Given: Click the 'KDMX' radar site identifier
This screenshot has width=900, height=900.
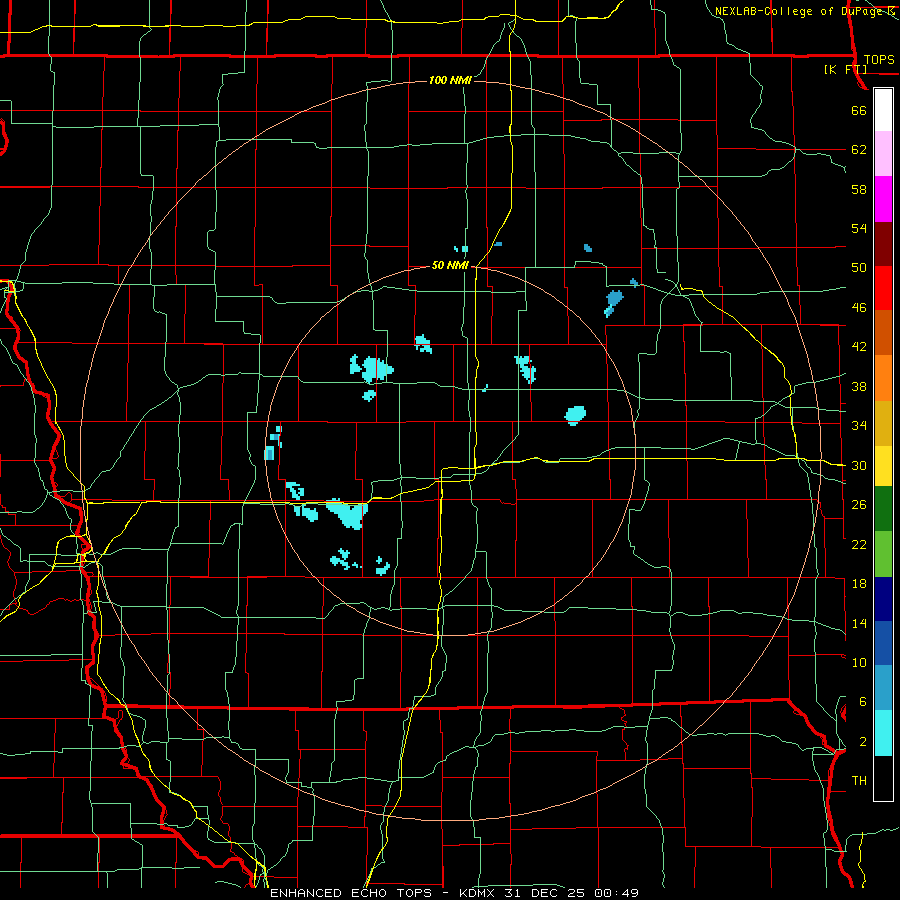Looking at the screenshot, I should tap(479, 893).
